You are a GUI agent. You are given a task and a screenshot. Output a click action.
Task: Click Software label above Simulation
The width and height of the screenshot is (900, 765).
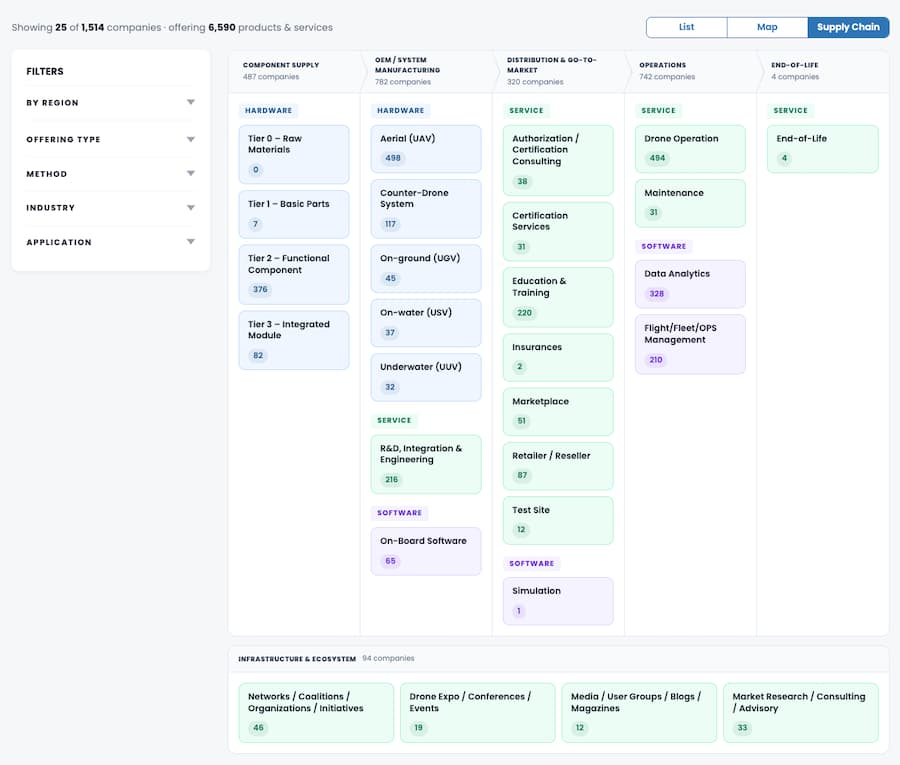(x=532, y=564)
